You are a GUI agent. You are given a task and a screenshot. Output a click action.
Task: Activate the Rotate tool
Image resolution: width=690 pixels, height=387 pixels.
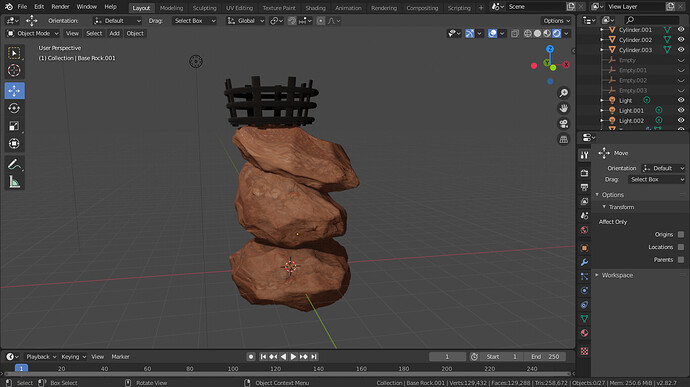(x=14, y=108)
